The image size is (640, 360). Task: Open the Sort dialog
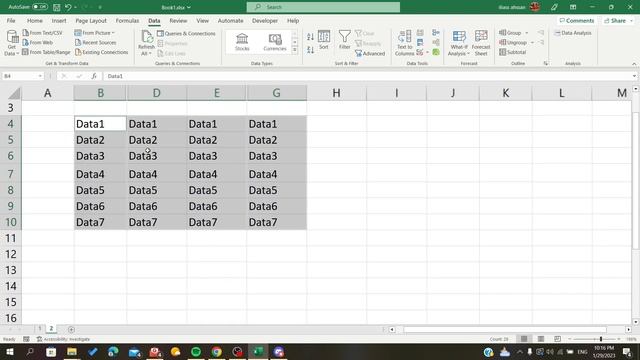(324, 40)
